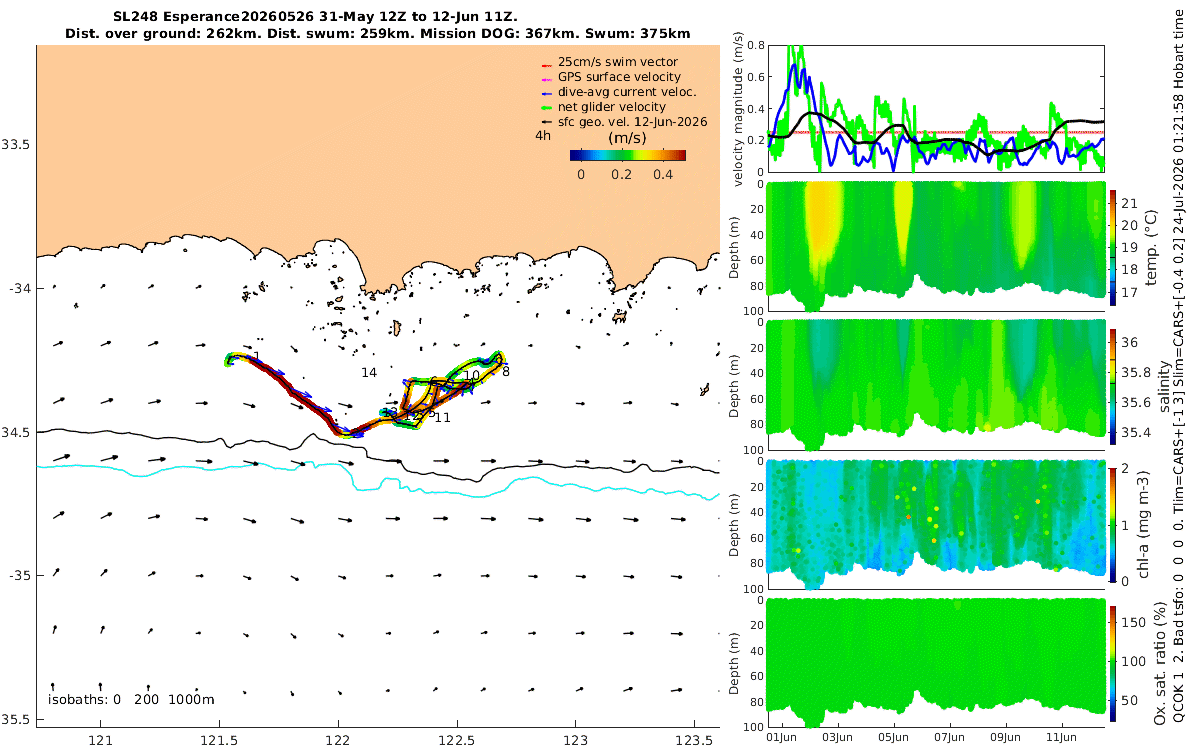Click the '03Jun' date tick label
This screenshot has height=750, width=1200.
click(x=837, y=738)
